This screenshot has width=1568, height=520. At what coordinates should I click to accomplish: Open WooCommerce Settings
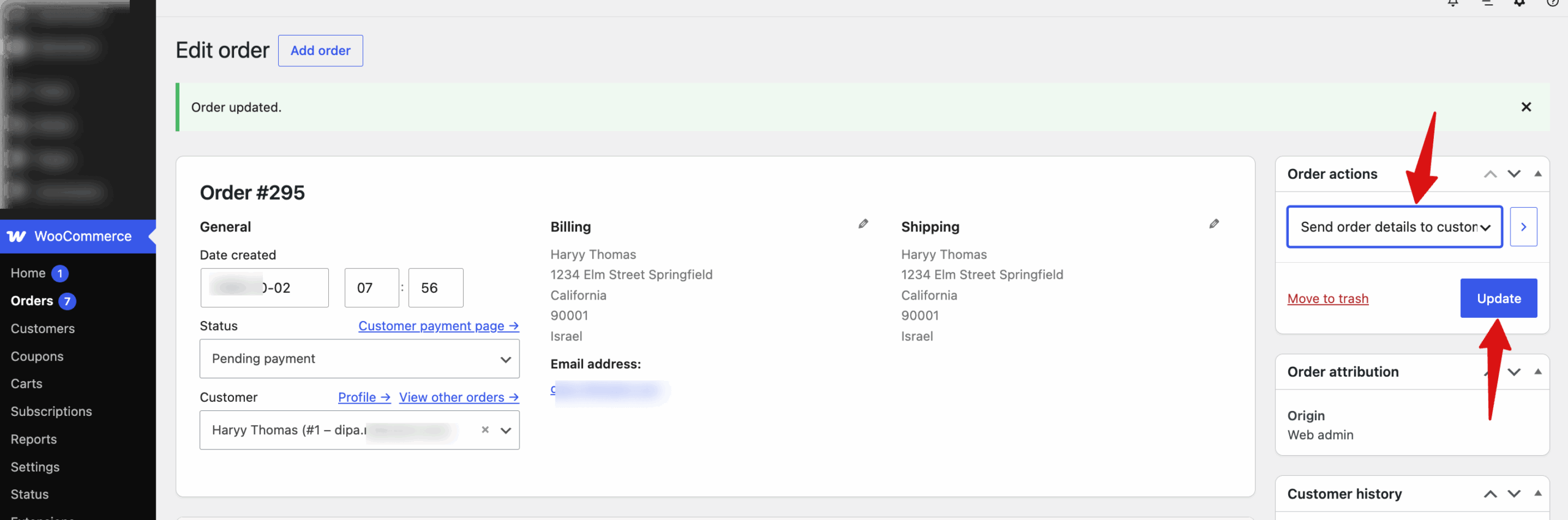pyautogui.click(x=35, y=467)
